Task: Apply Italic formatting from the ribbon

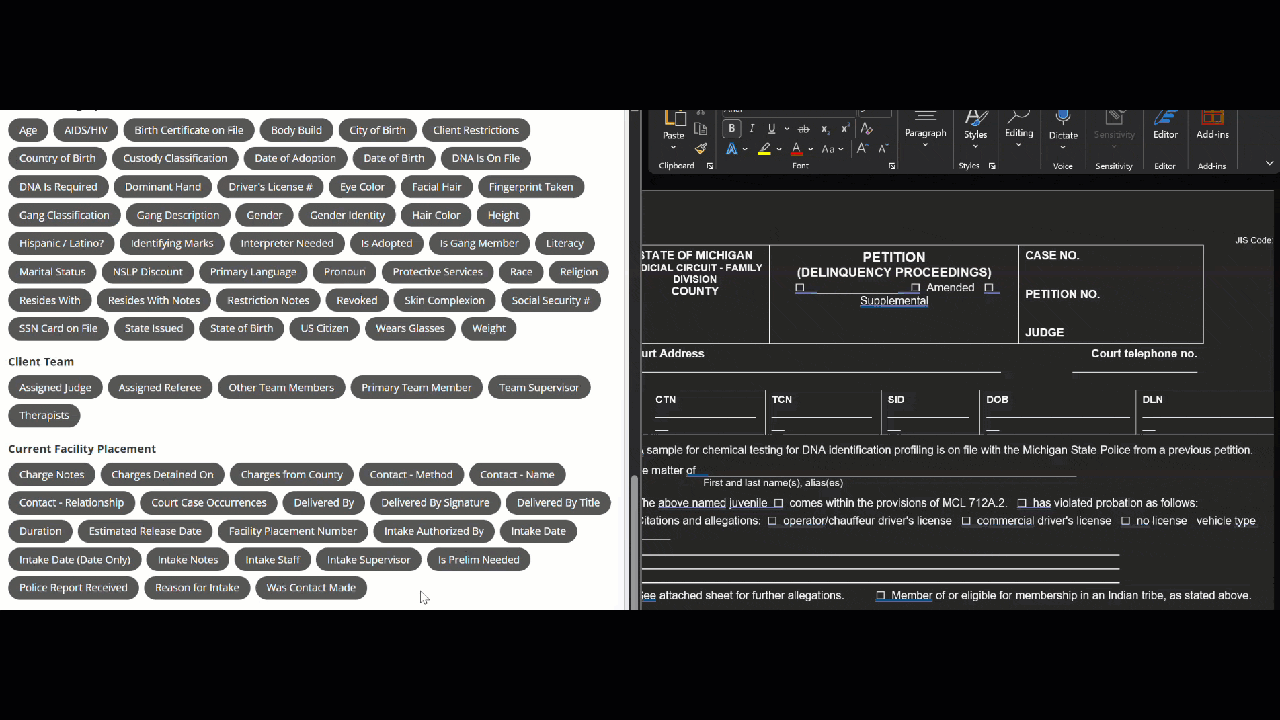Action: 752,129
